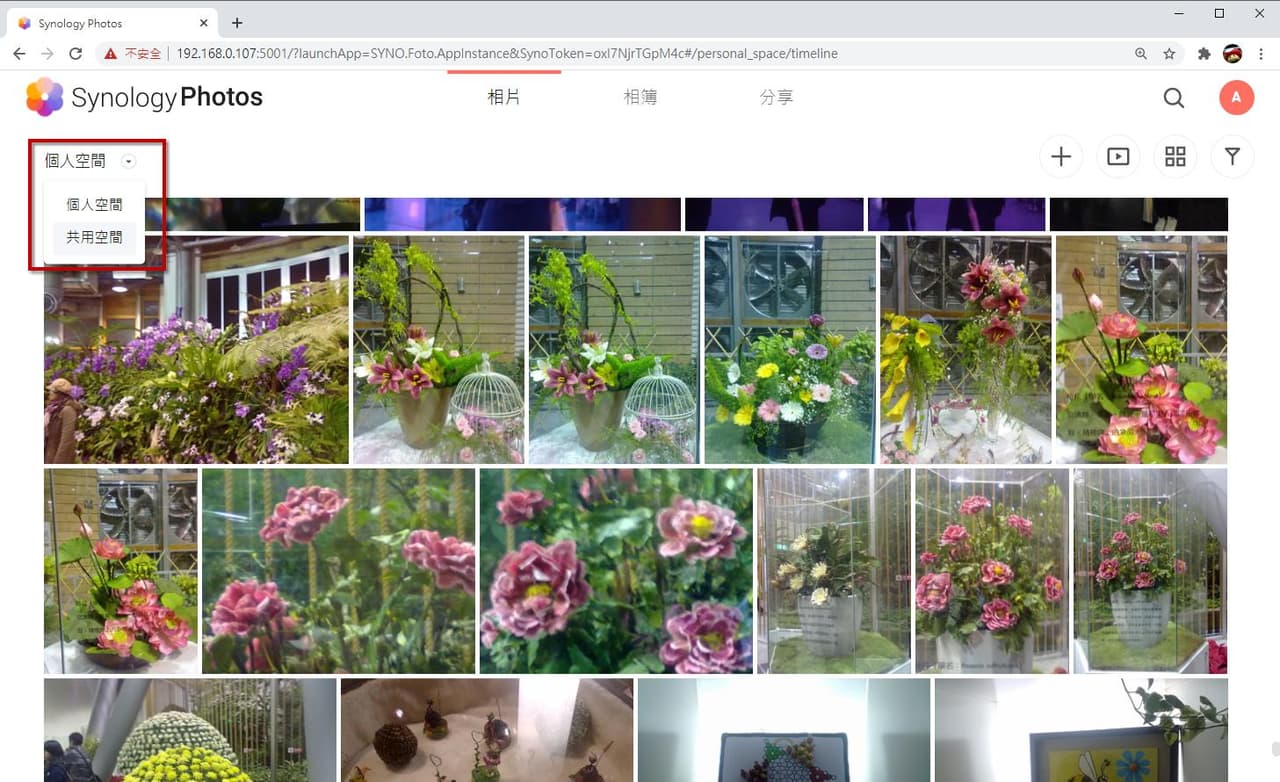Choose 個人空間 in the dropdown list
Viewport: 1280px width, 782px height.
[94, 205]
